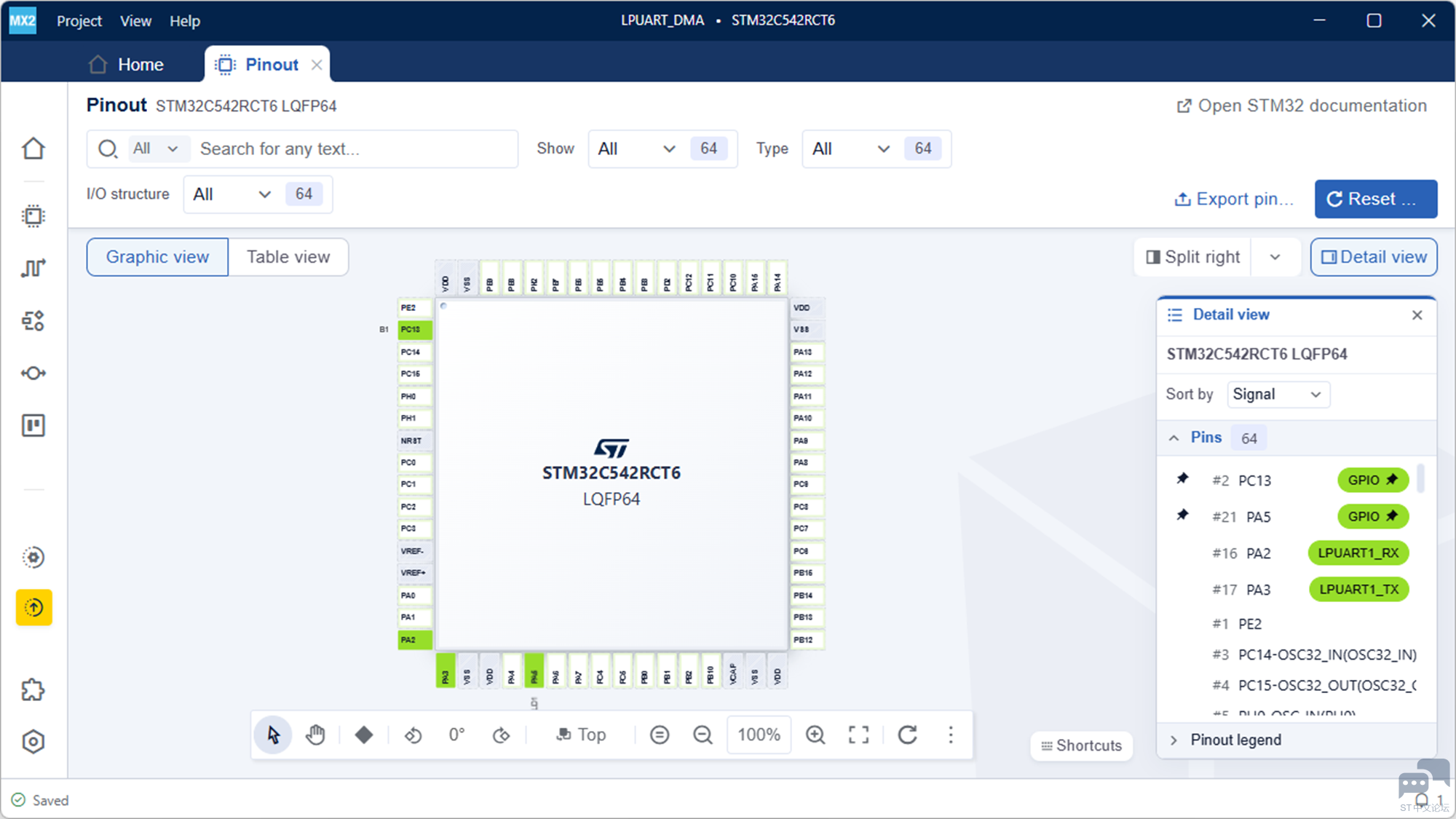Viewport: 1456px width, 819px height.
Task: Click the Reset button
Action: pyautogui.click(x=1376, y=199)
